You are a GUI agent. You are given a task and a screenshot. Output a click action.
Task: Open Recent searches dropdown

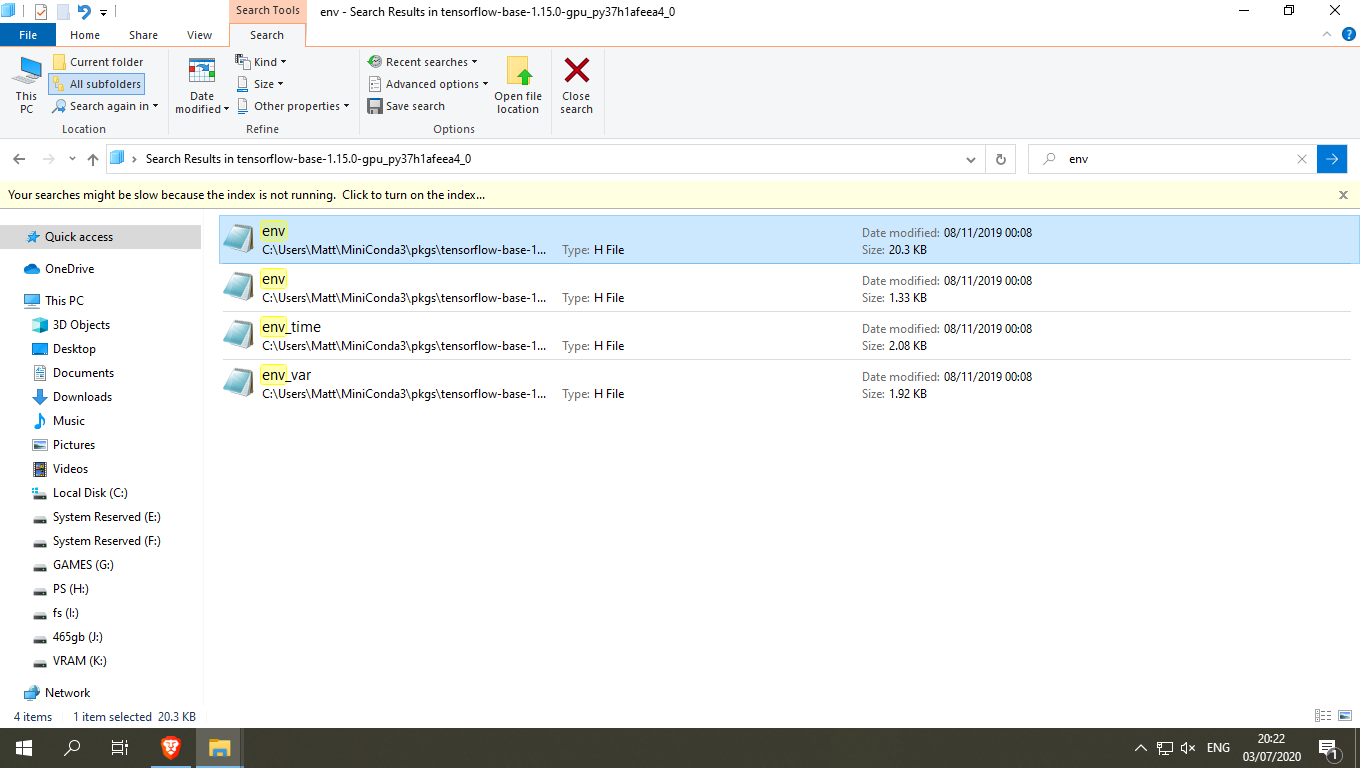click(x=423, y=62)
